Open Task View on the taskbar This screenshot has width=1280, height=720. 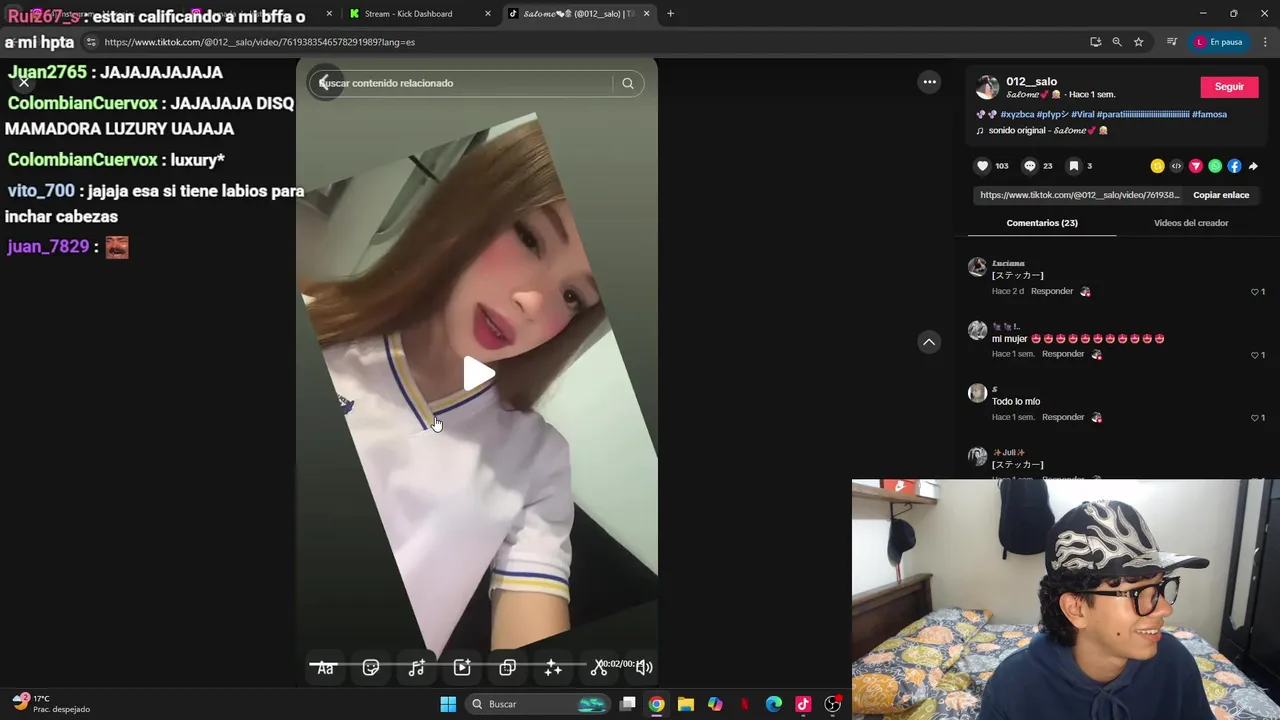coord(627,704)
